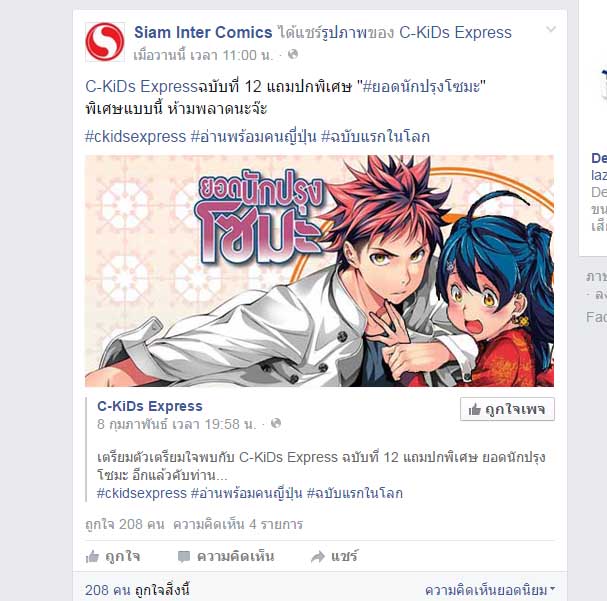Image resolution: width=607 pixels, height=601 pixels.
Task: Click the speech bubble ความคิดเห็น icon
Action: pyautogui.click(x=183, y=557)
